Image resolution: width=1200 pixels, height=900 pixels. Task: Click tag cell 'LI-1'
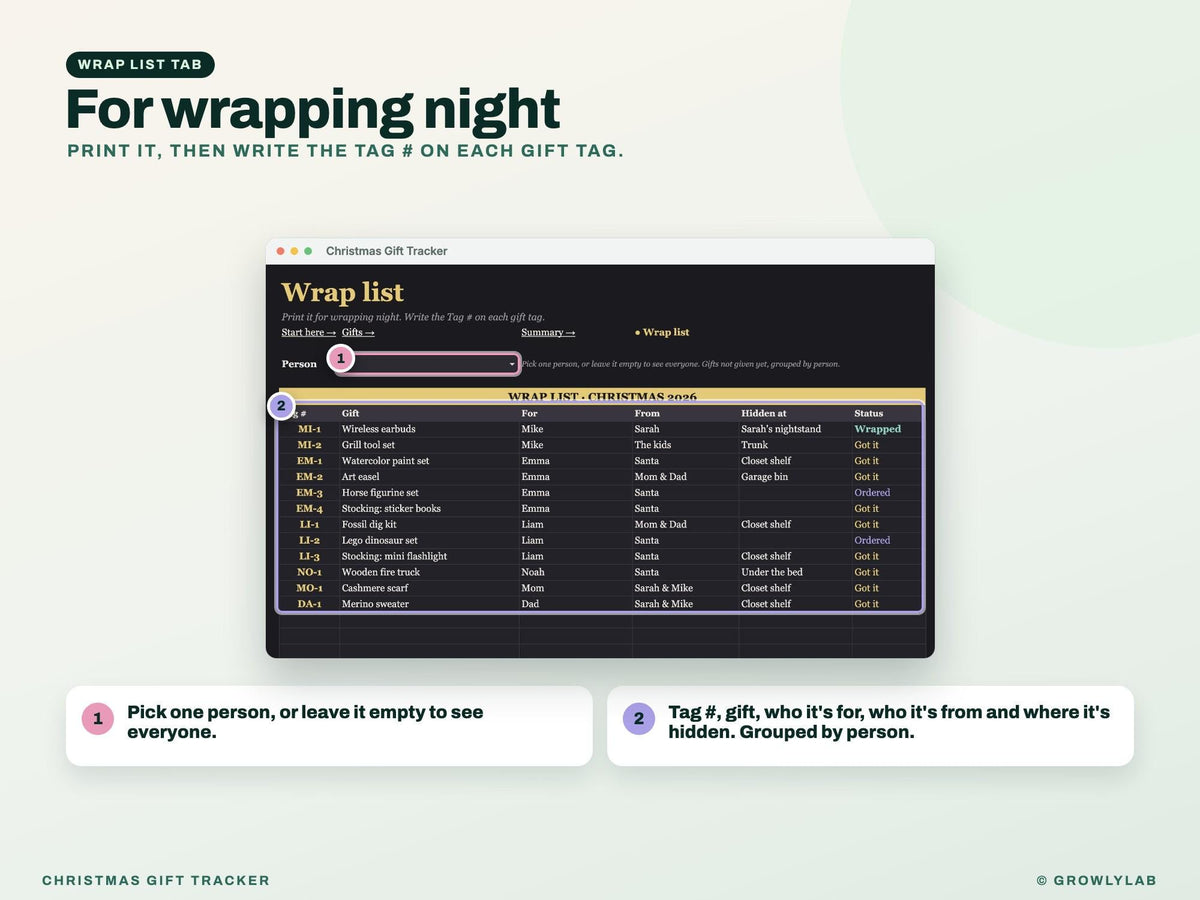pos(309,525)
